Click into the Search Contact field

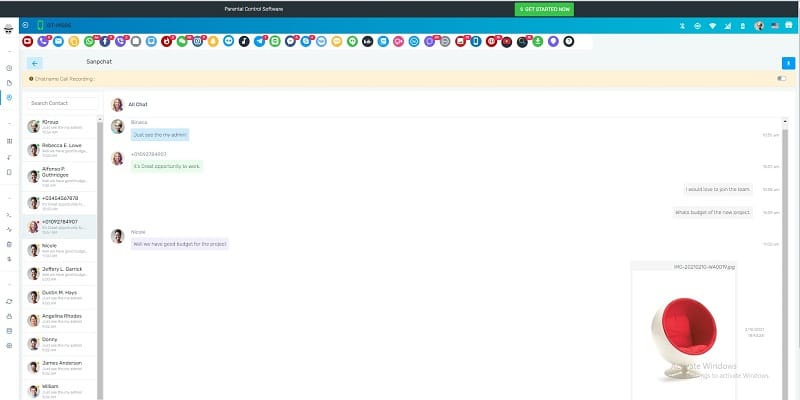[x=62, y=103]
